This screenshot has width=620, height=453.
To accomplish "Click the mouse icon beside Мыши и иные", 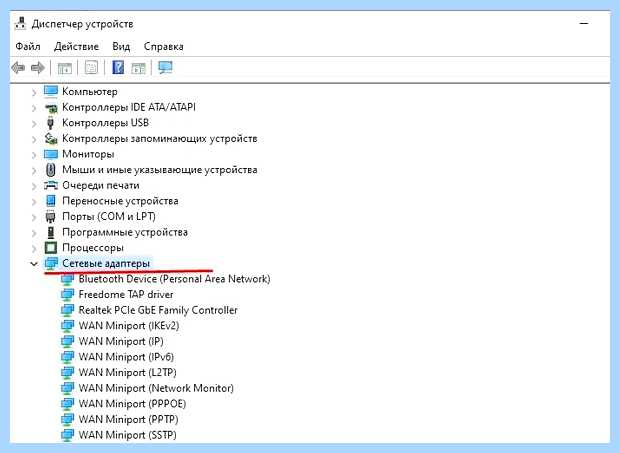I will pyautogui.click(x=50, y=170).
